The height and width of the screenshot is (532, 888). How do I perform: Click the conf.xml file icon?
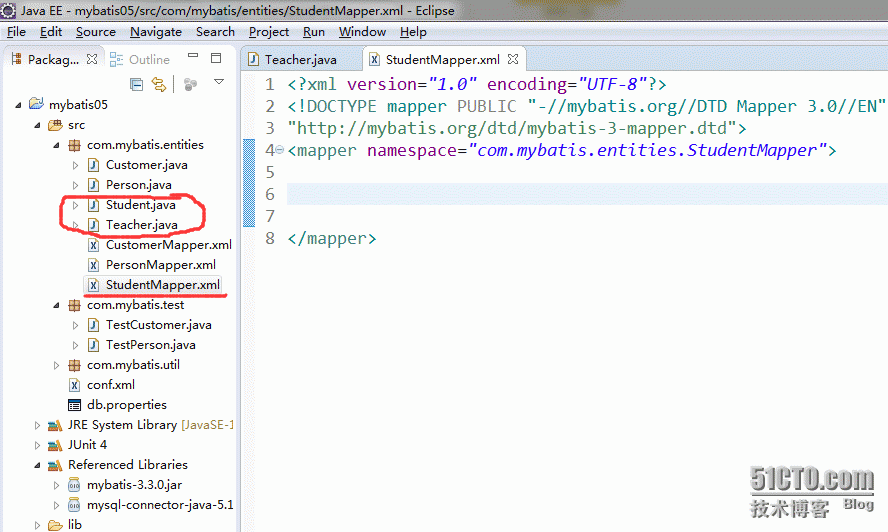[x=74, y=385]
